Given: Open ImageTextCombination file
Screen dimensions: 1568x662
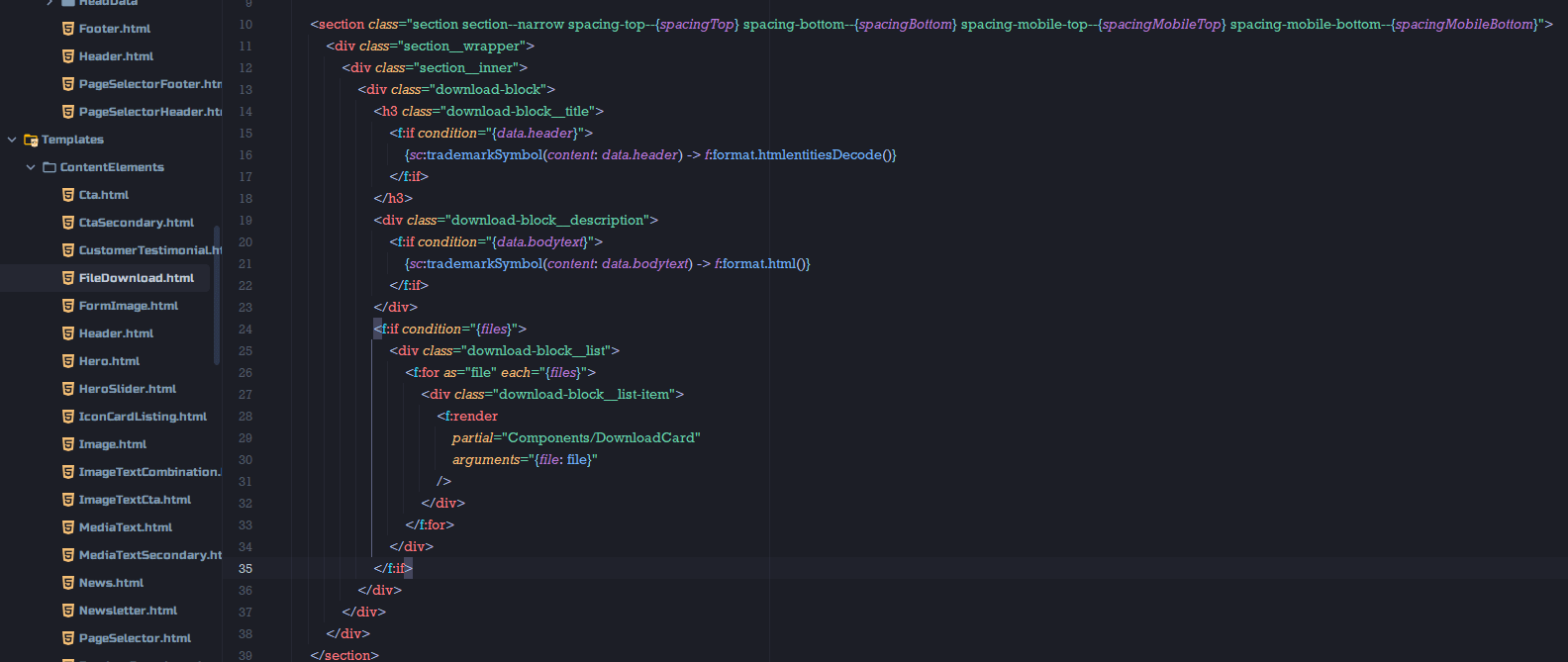Looking at the screenshot, I should click(150, 472).
